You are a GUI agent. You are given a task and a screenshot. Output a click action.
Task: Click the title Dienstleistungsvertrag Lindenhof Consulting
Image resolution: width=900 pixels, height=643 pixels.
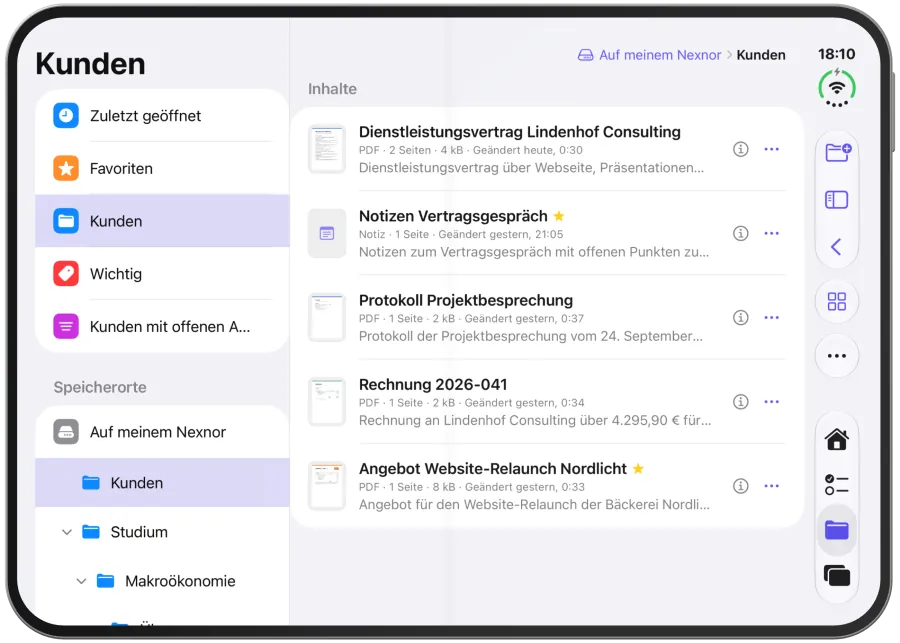[x=519, y=132]
